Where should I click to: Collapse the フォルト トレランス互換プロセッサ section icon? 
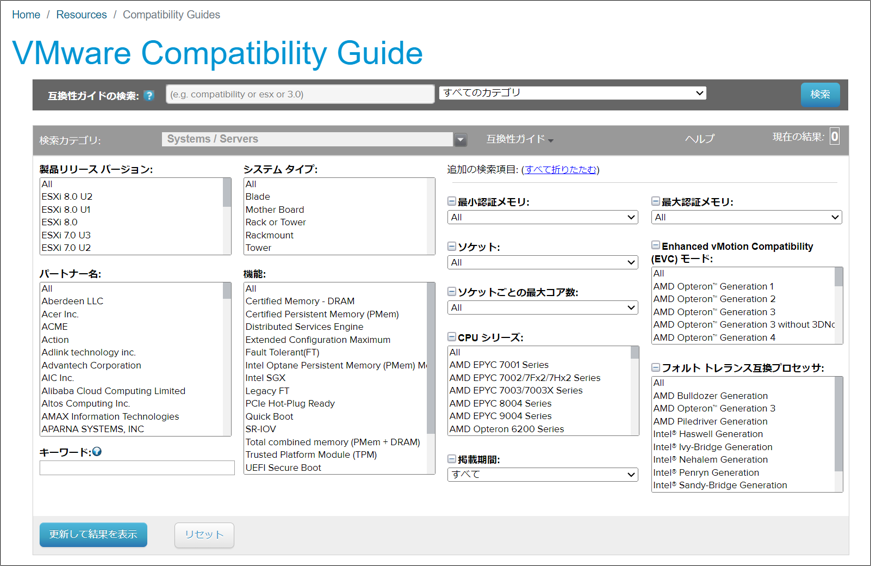[655, 367]
